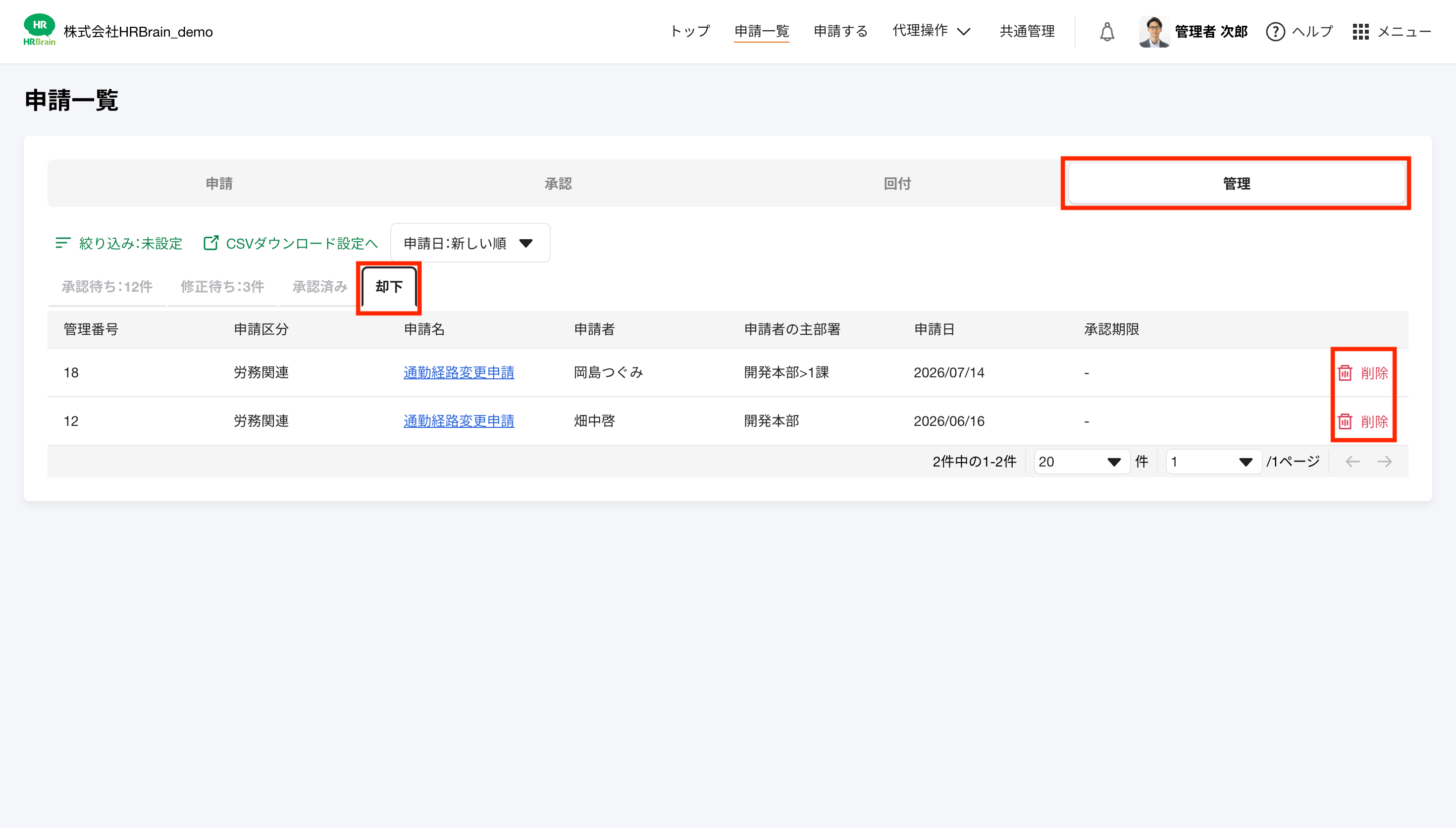Open the ヘルプ question mark icon

1275,32
